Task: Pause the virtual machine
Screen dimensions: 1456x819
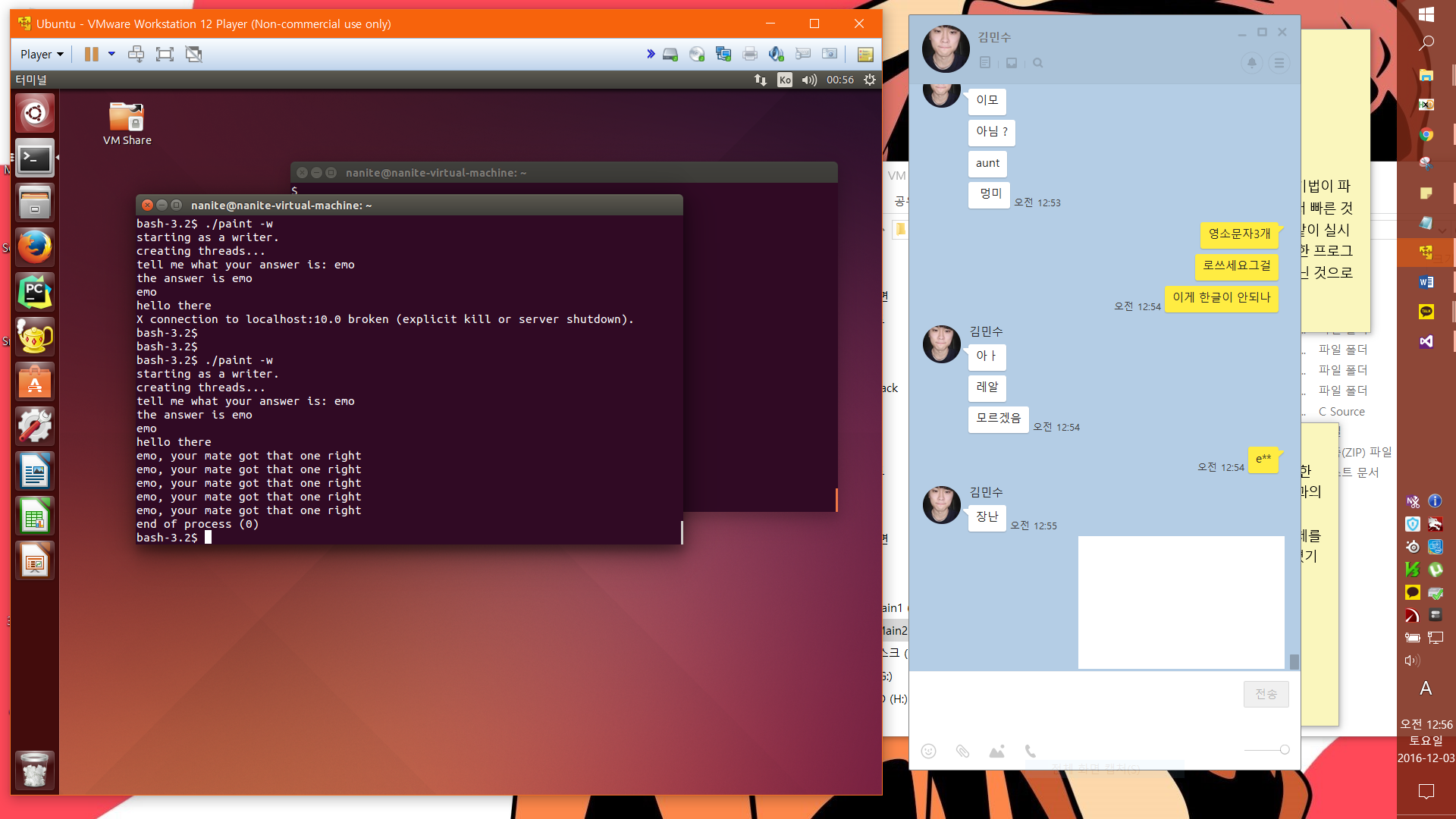Action: click(x=92, y=54)
